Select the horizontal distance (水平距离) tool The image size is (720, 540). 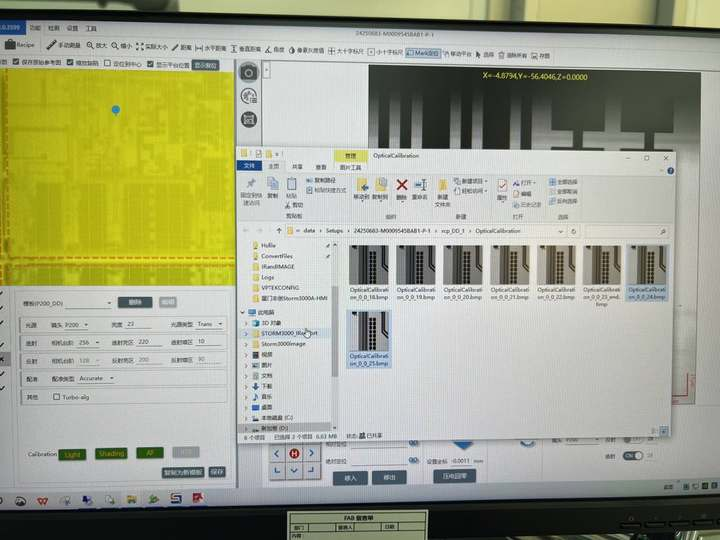pyautogui.click(x=211, y=48)
